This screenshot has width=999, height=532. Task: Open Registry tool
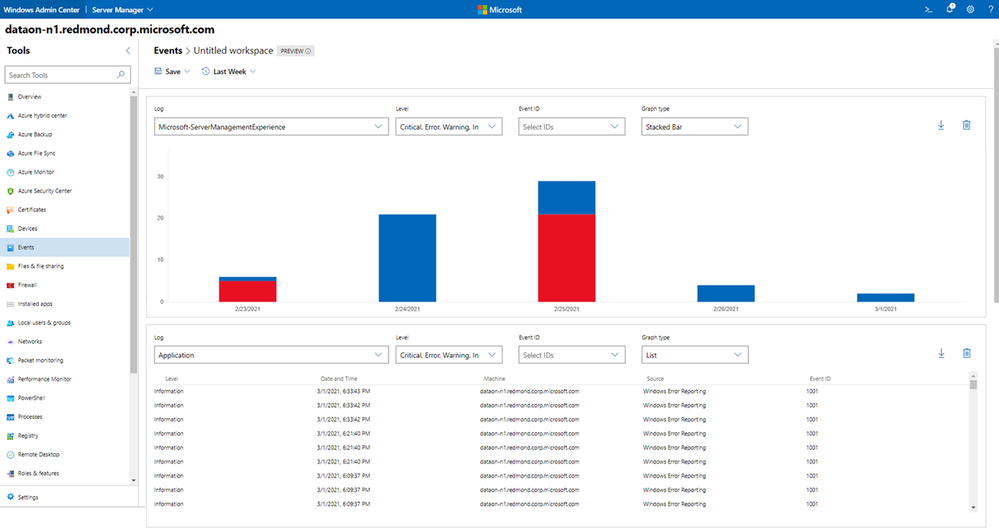click(28, 436)
